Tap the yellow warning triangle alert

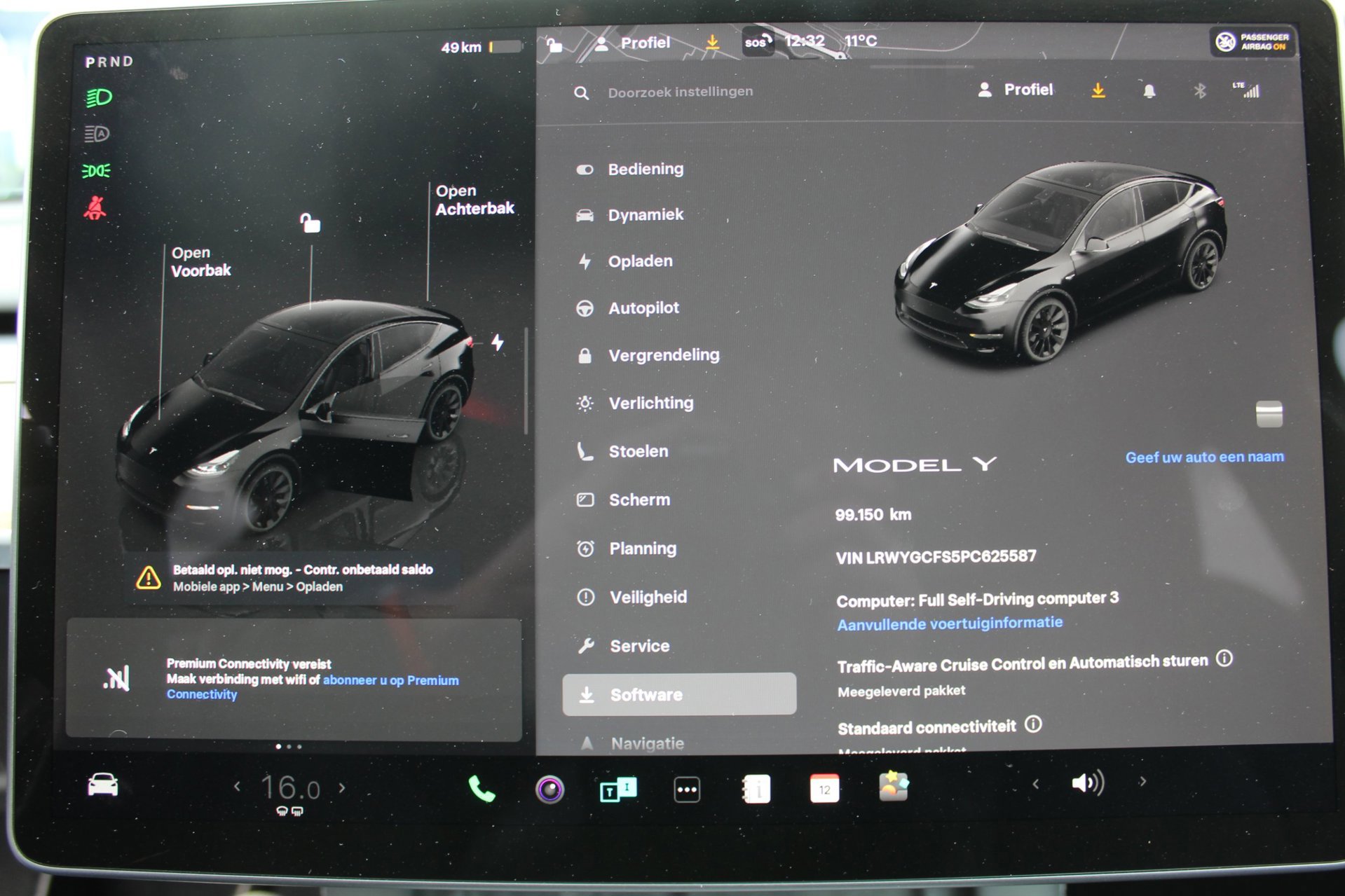coord(148,577)
